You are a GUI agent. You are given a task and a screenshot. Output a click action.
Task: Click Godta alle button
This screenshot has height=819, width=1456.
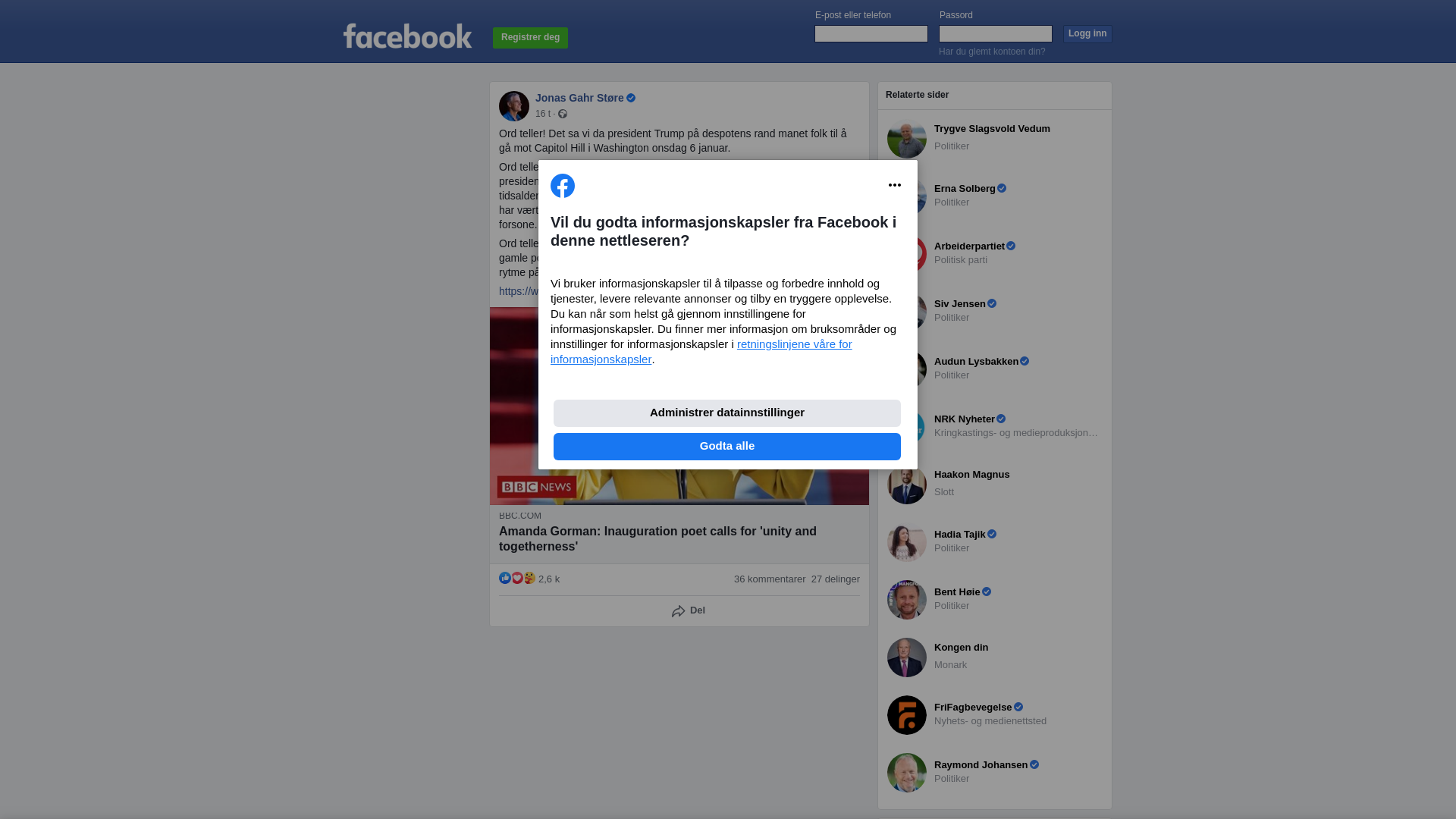point(727,447)
